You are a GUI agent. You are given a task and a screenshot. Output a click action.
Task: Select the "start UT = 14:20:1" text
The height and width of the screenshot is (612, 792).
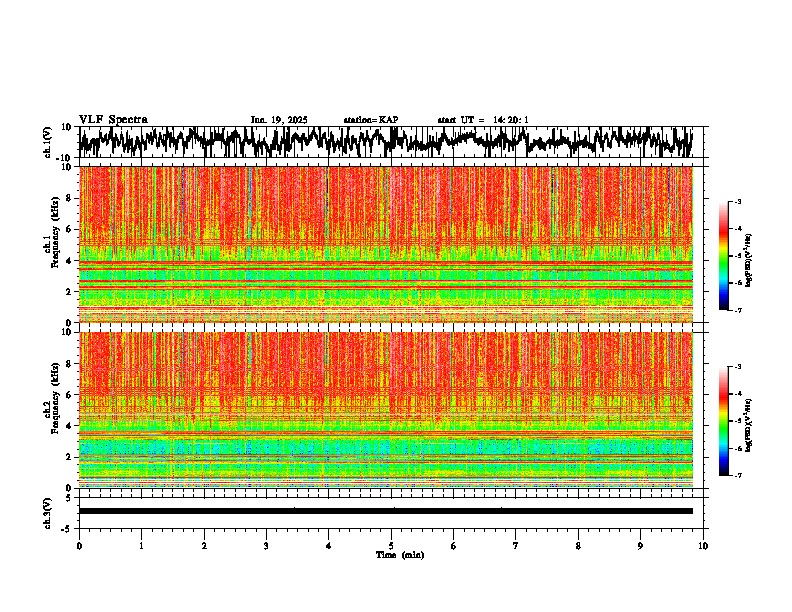click(483, 120)
